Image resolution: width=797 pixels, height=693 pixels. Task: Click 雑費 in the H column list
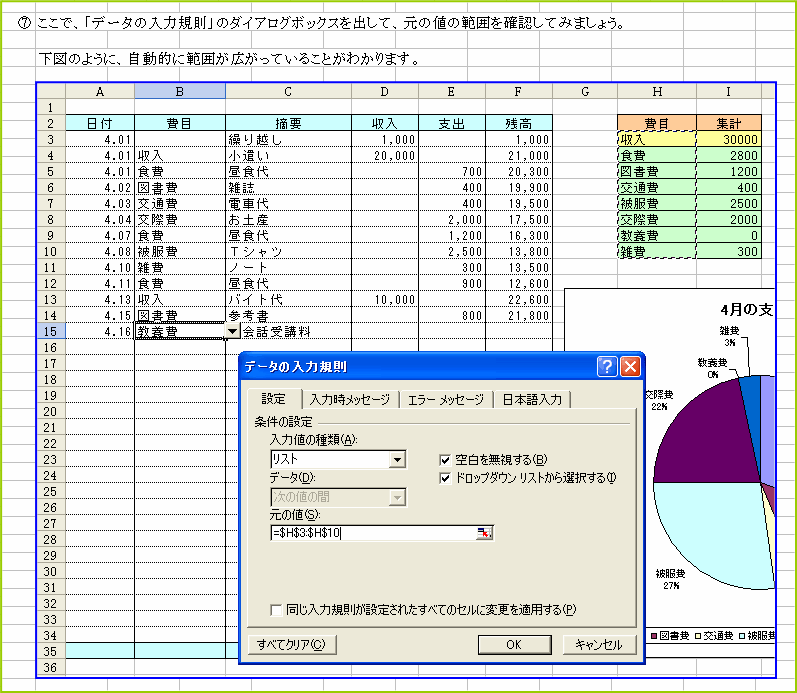pyautogui.click(x=657, y=252)
